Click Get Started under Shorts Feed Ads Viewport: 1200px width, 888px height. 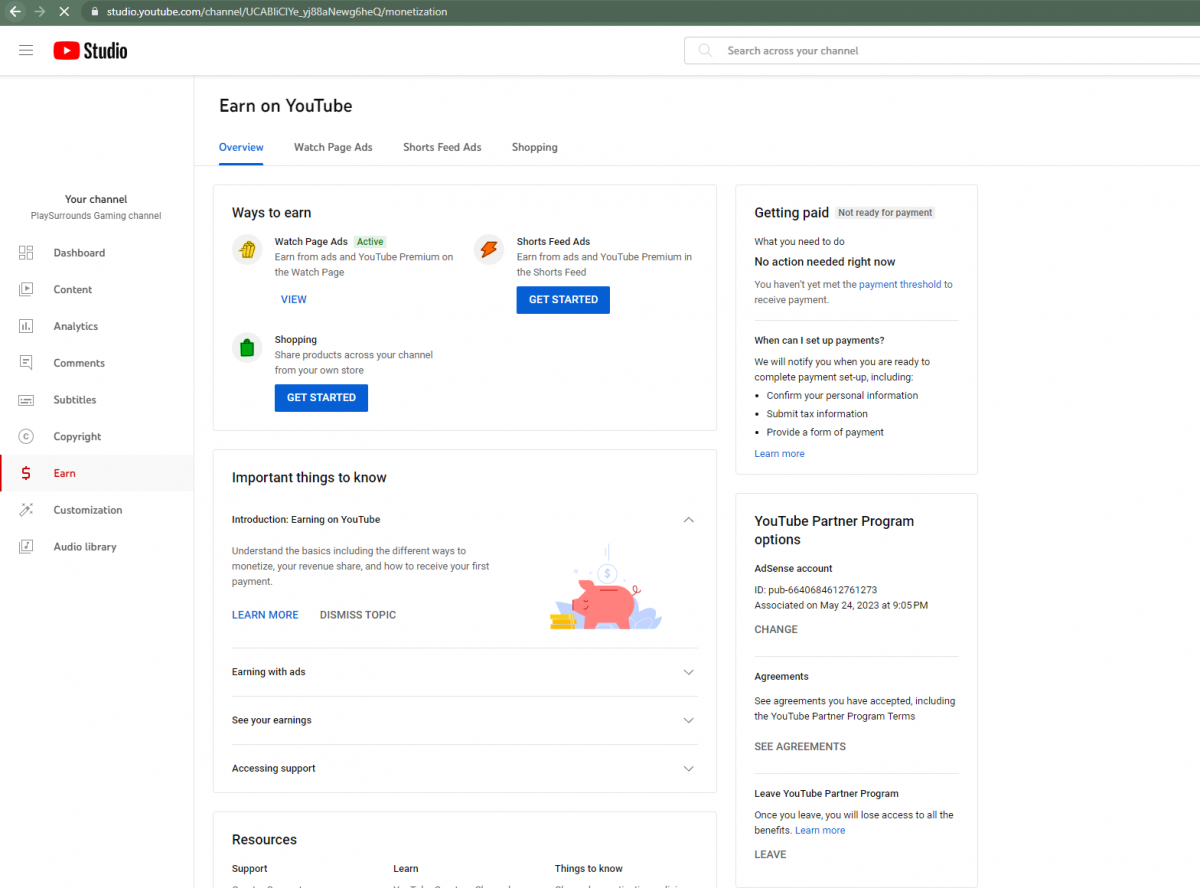[563, 300]
